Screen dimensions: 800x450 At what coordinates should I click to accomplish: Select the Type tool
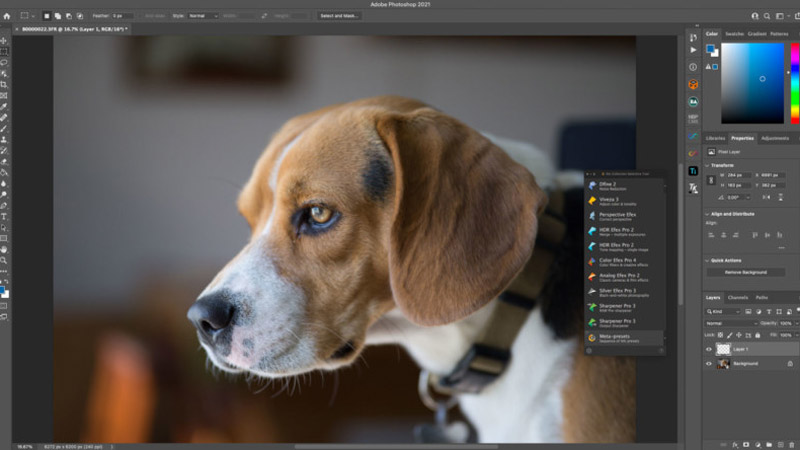(x=5, y=216)
